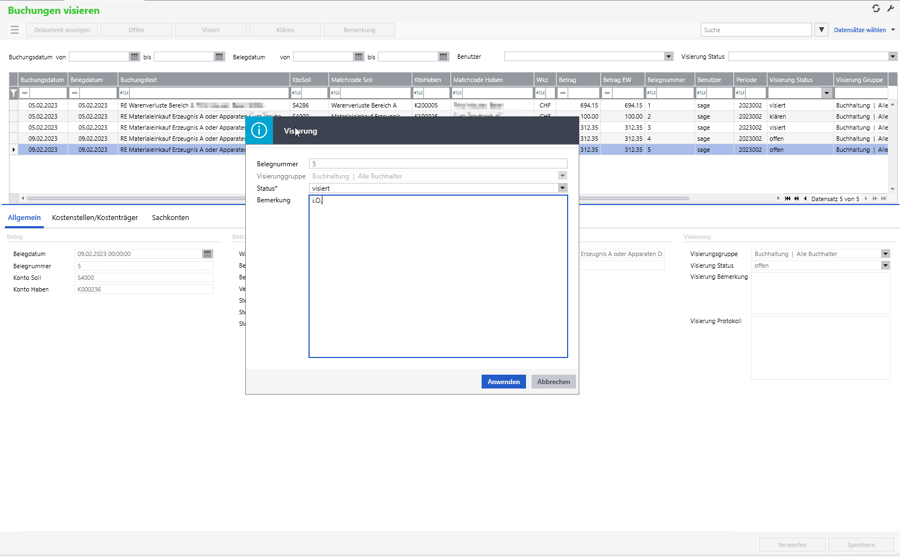Switch to the Sachkonten tab
This screenshot has width=900, height=557.
coord(170,218)
